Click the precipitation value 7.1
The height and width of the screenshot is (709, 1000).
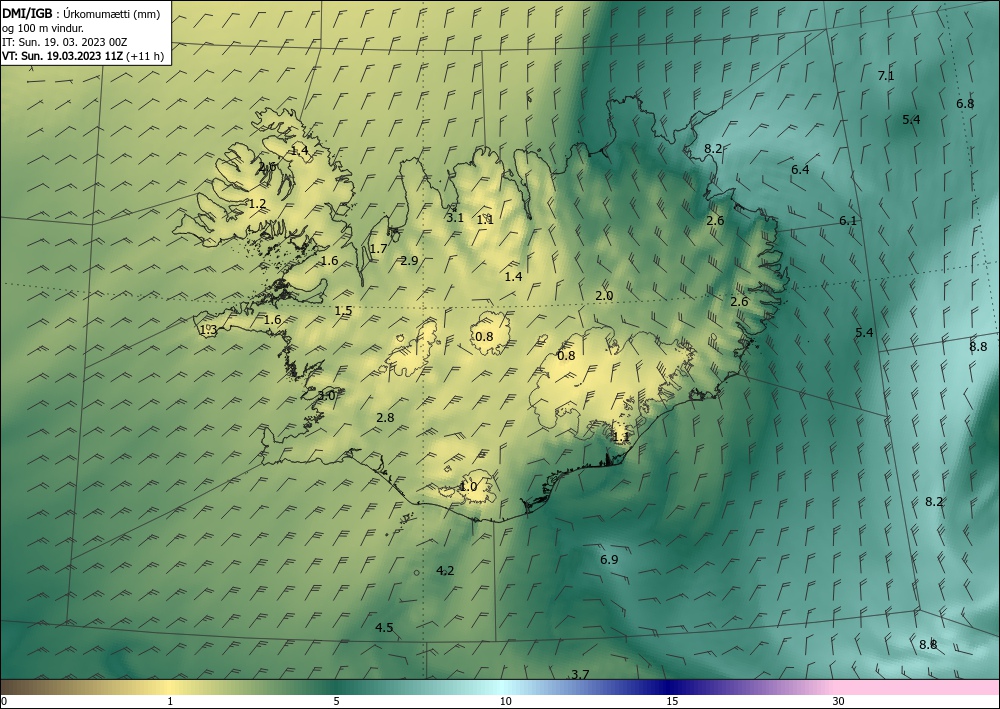pos(886,76)
